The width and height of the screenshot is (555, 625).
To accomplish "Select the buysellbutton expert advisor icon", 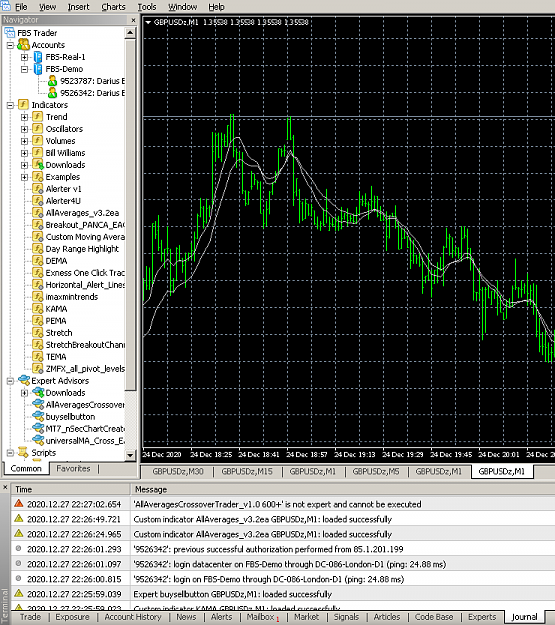I will tap(38, 416).
